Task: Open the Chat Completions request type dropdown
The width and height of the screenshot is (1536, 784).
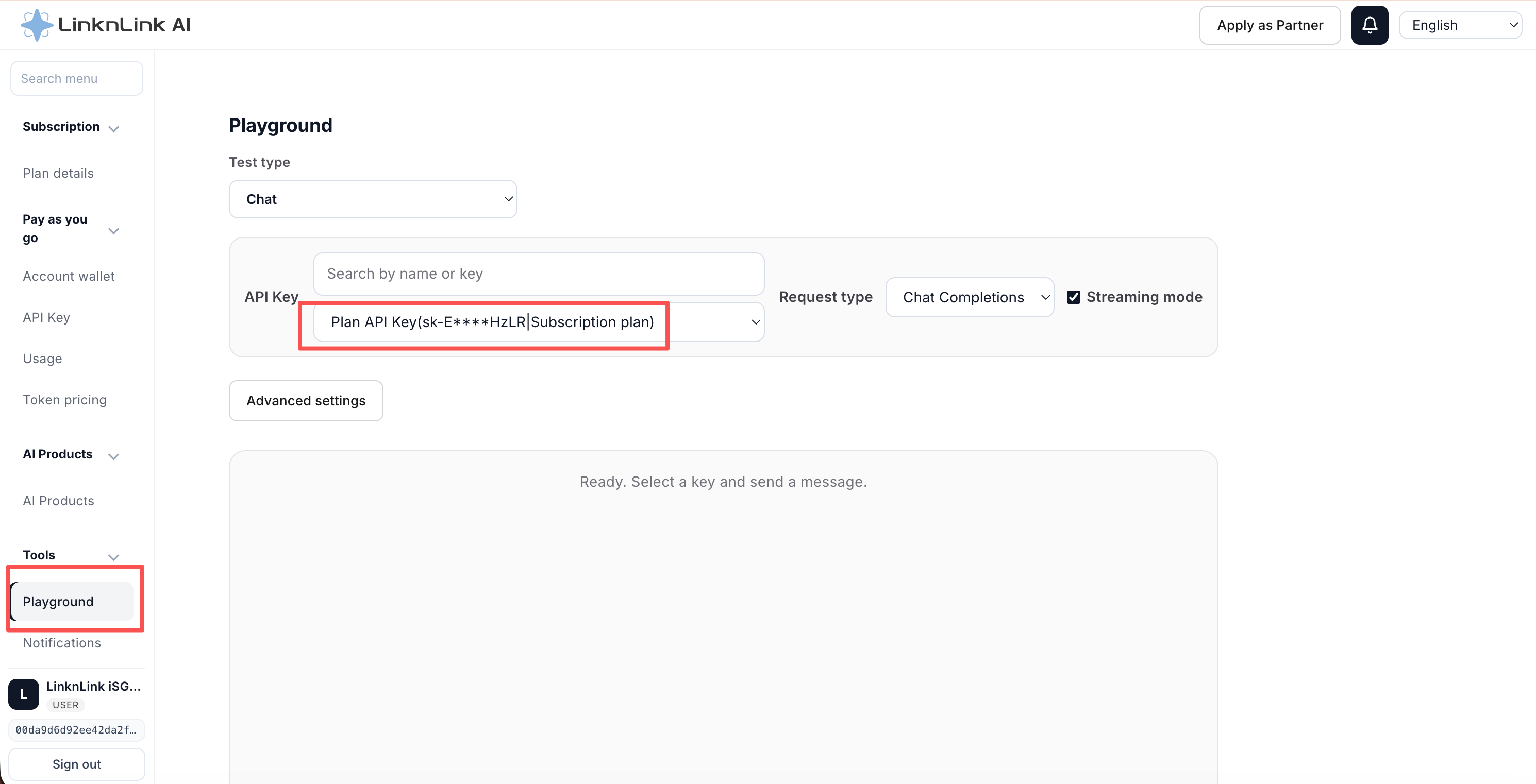Action: [x=970, y=297]
